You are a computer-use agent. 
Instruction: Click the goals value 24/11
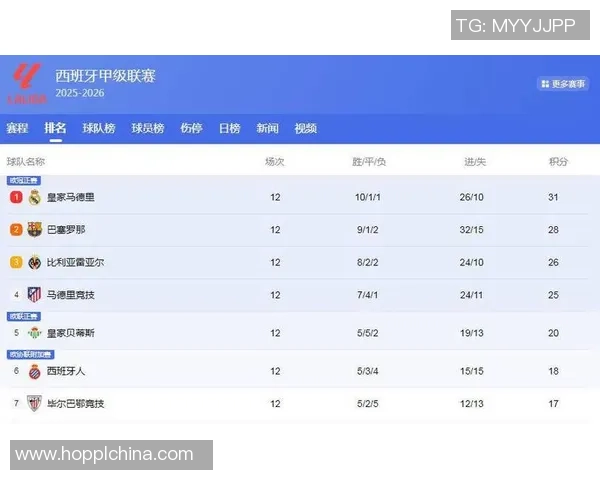click(471, 295)
